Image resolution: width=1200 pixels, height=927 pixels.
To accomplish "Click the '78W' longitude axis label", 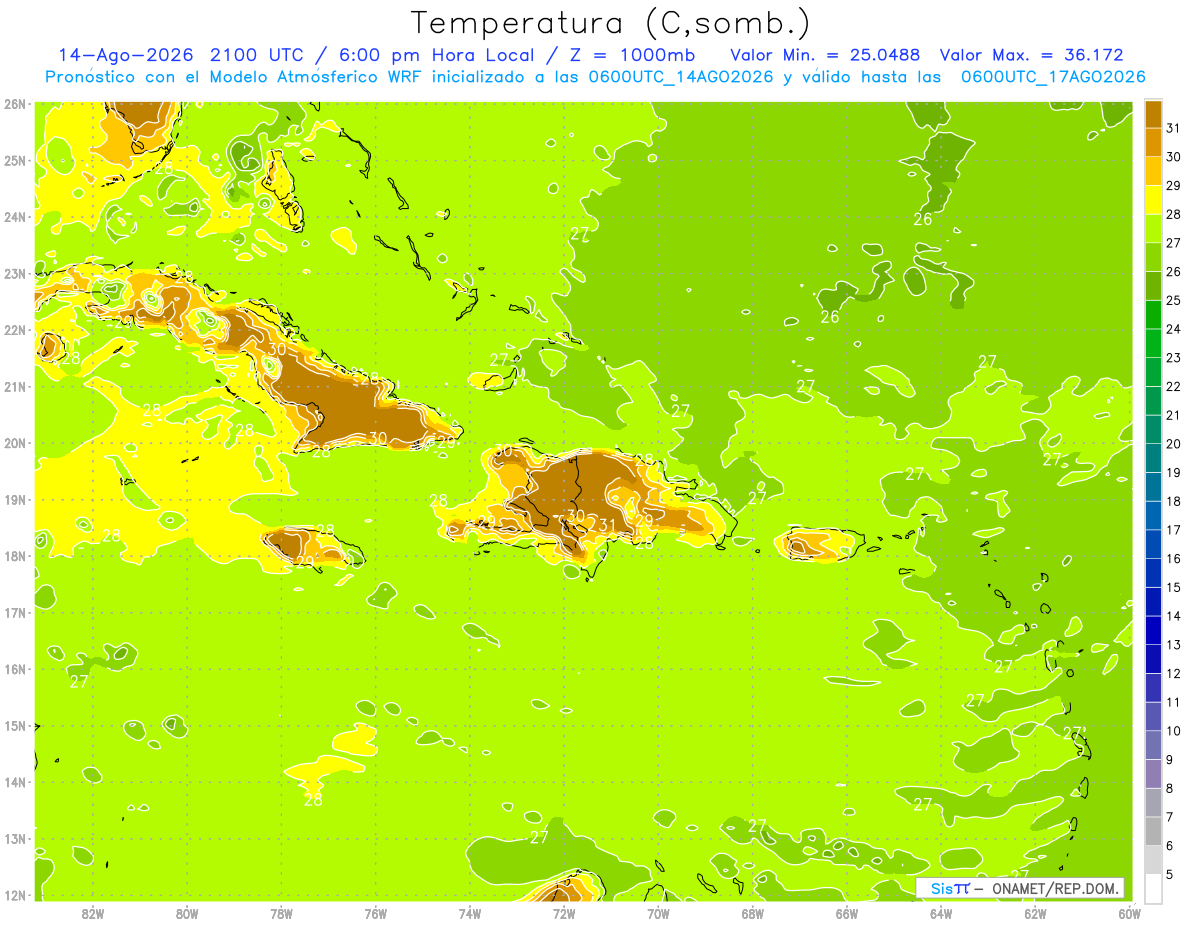I will tap(281, 913).
